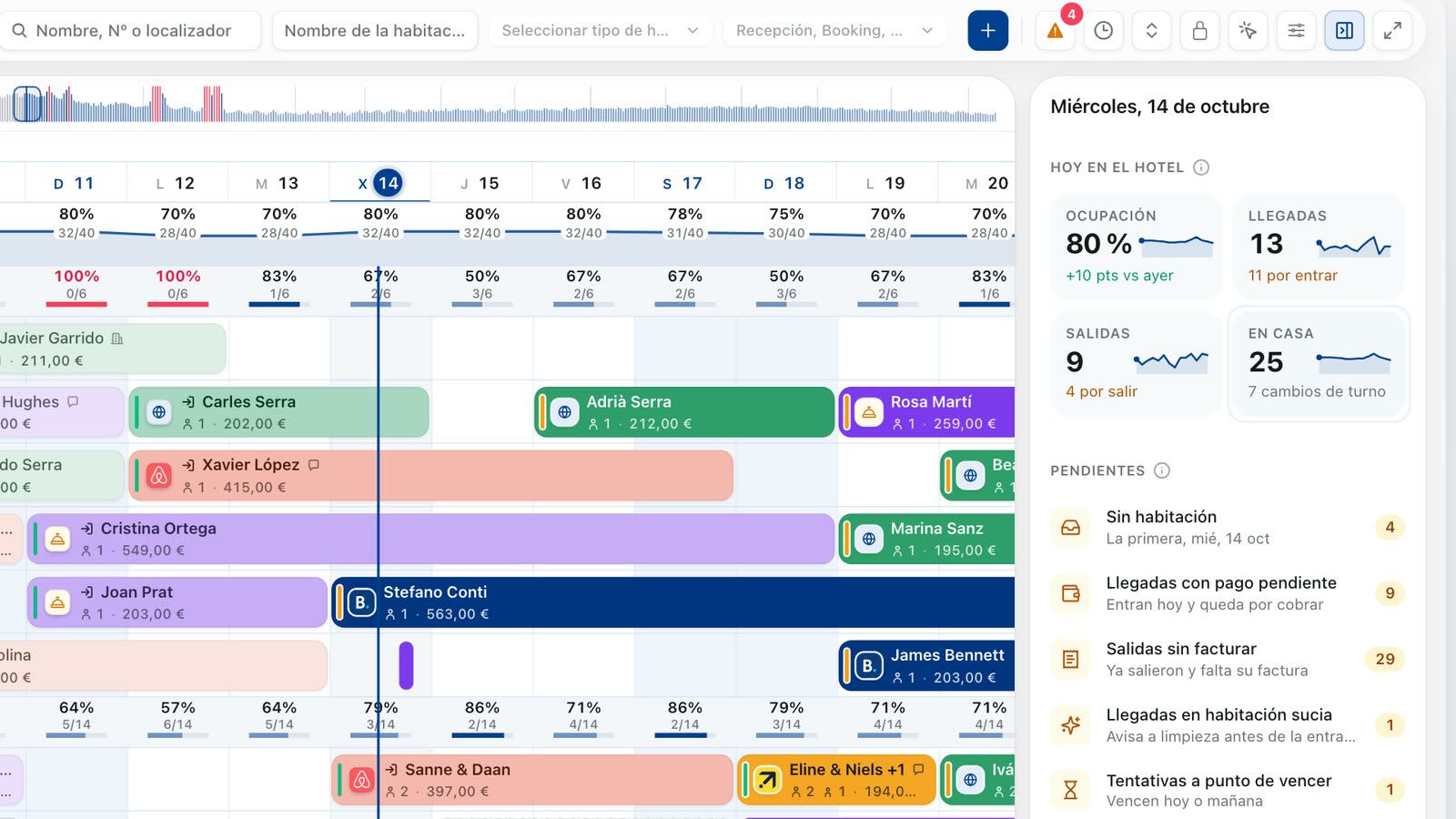This screenshot has width=1456, height=819.
Task: Toggle the lock icon in toolbar
Action: tap(1199, 31)
